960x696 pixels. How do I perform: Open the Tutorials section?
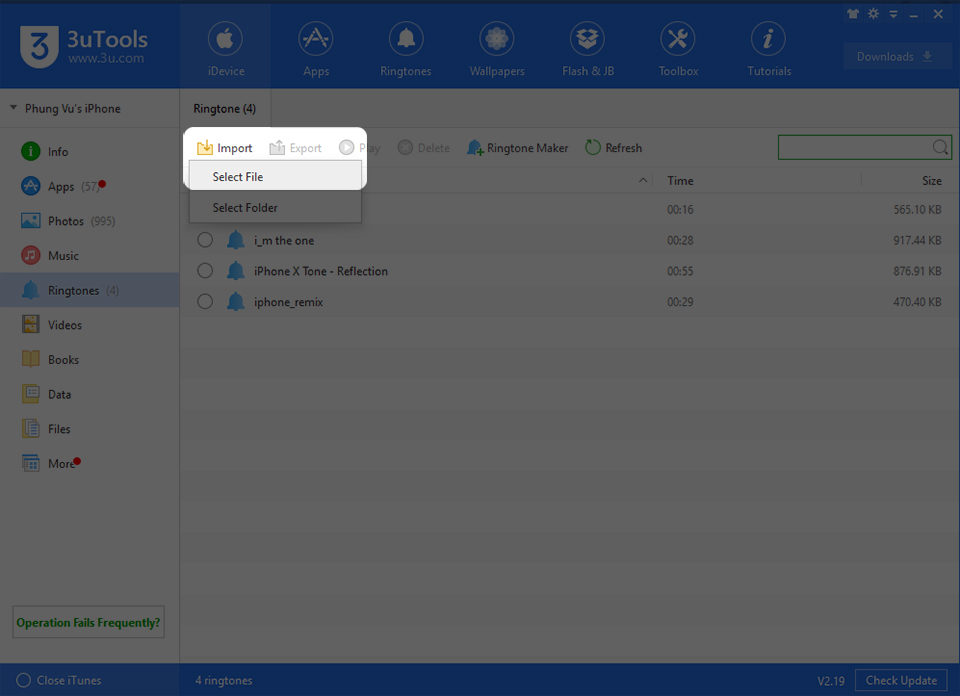768,48
